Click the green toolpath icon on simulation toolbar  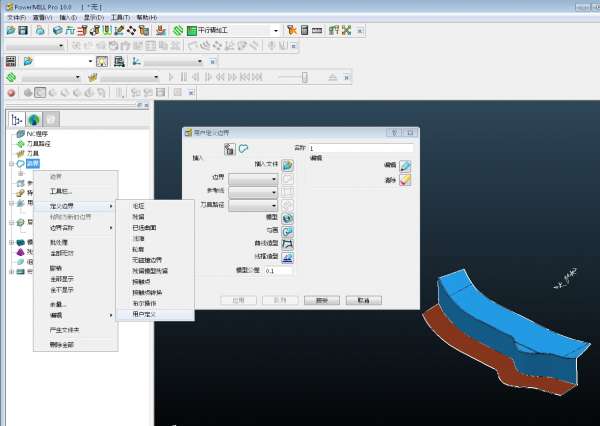[x=11, y=77]
